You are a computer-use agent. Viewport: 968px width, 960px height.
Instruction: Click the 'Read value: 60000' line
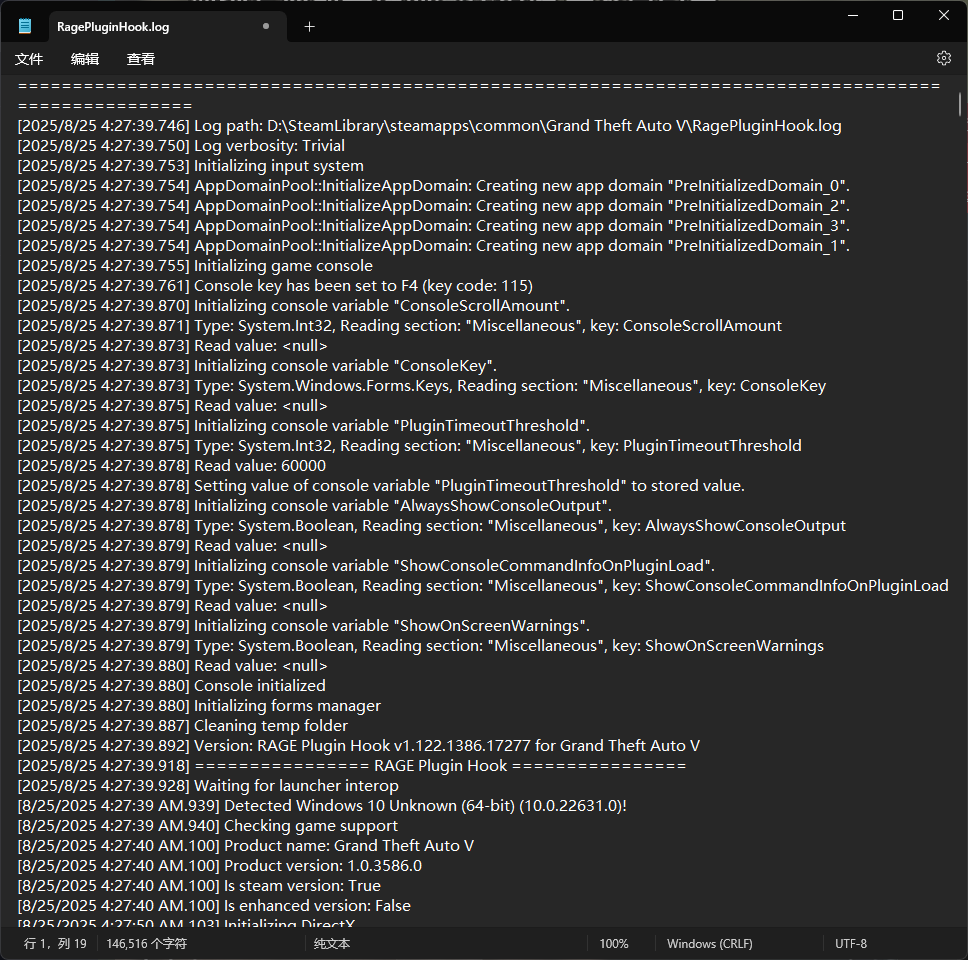click(172, 466)
